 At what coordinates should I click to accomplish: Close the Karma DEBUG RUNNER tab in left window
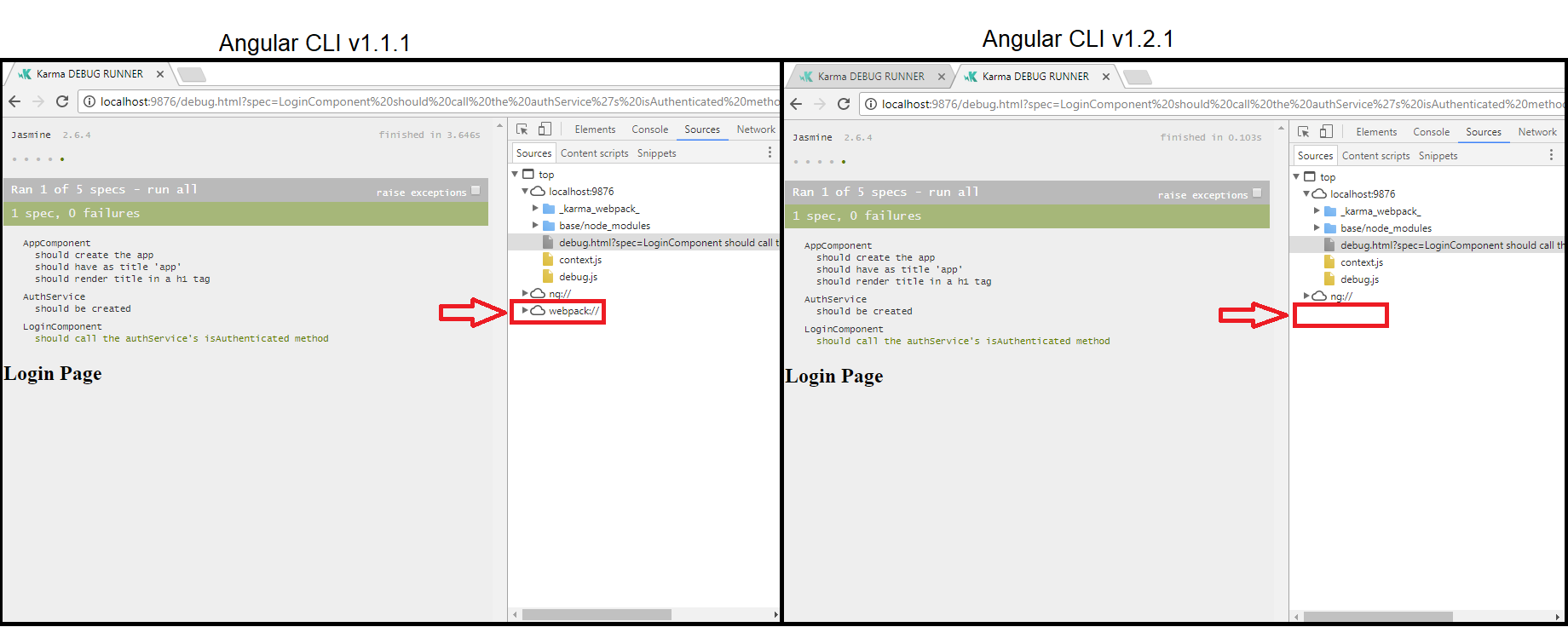159,74
